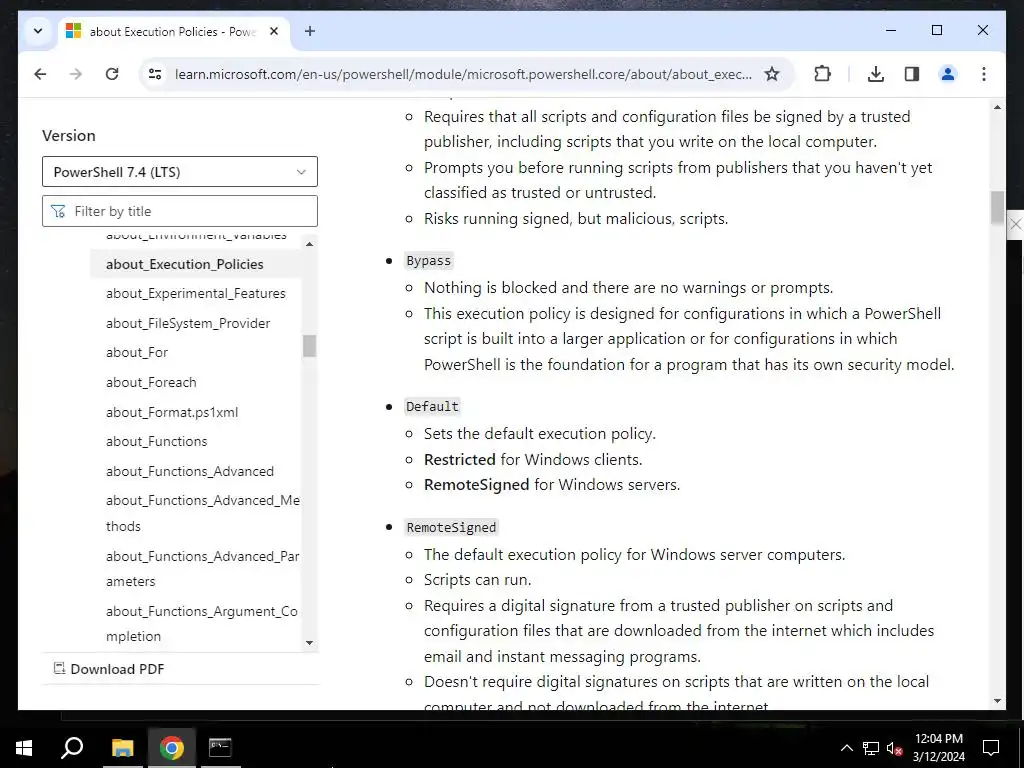Open the Windows Start menu
This screenshot has height=768, width=1024.
click(x=24, y=747)
